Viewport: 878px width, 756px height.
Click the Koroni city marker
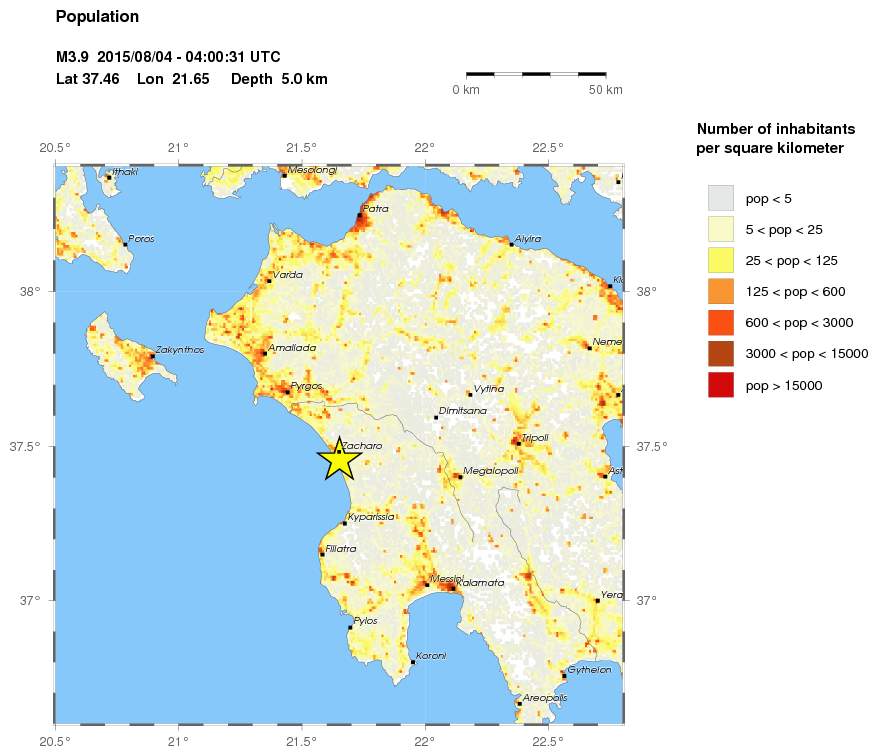coord(413,662)
